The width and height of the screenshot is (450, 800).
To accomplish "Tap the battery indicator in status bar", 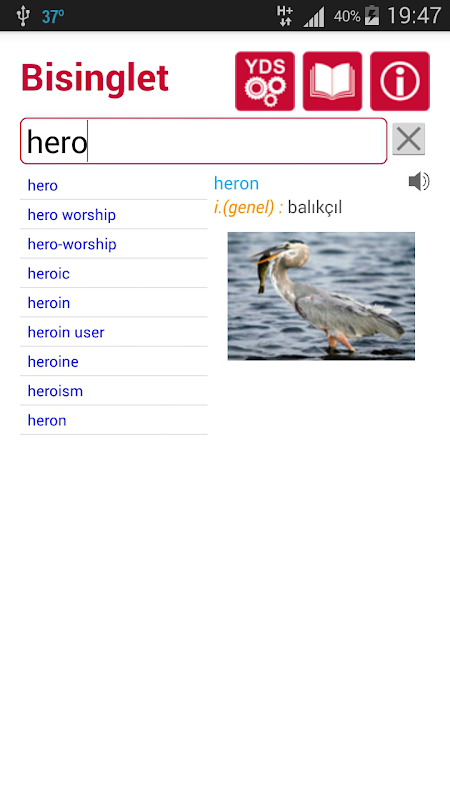I will coord(371,16).
